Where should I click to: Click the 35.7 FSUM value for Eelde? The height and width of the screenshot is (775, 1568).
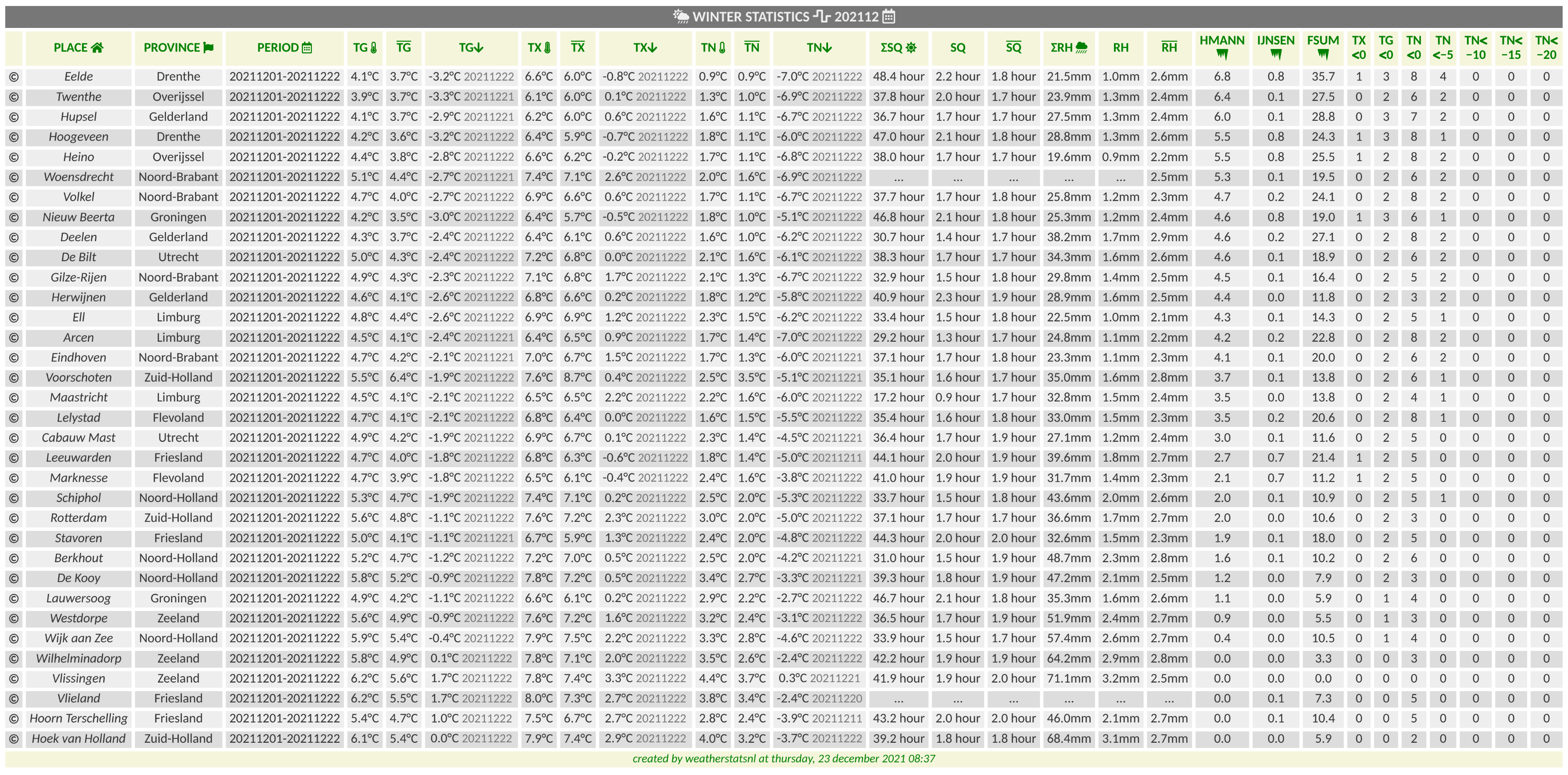1323,77
